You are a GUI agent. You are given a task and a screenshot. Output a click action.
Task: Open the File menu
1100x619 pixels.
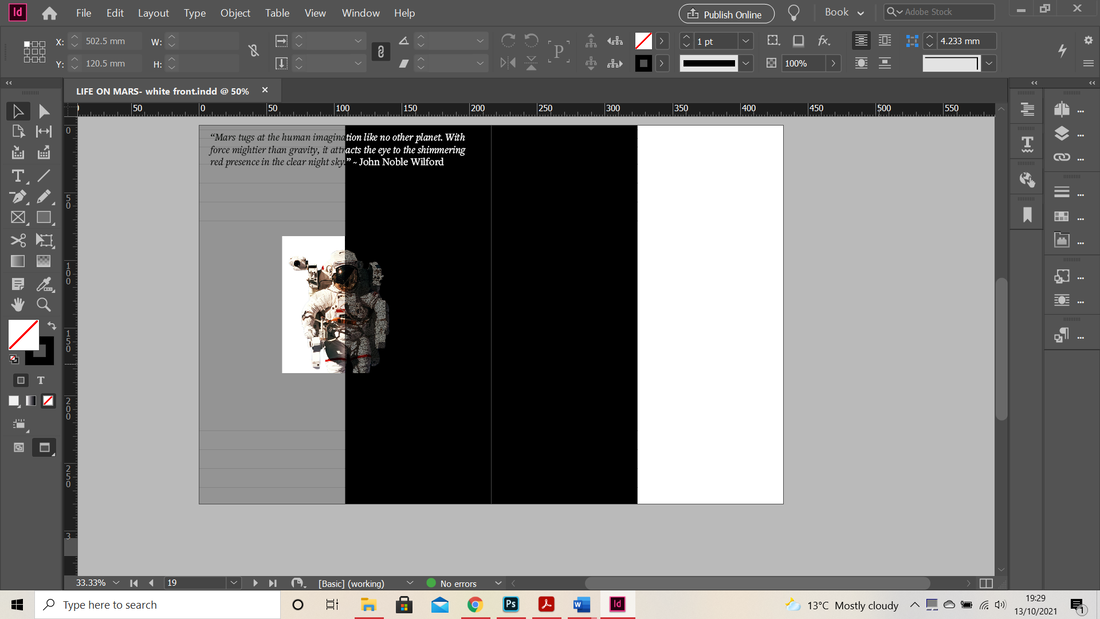[83, 13]
